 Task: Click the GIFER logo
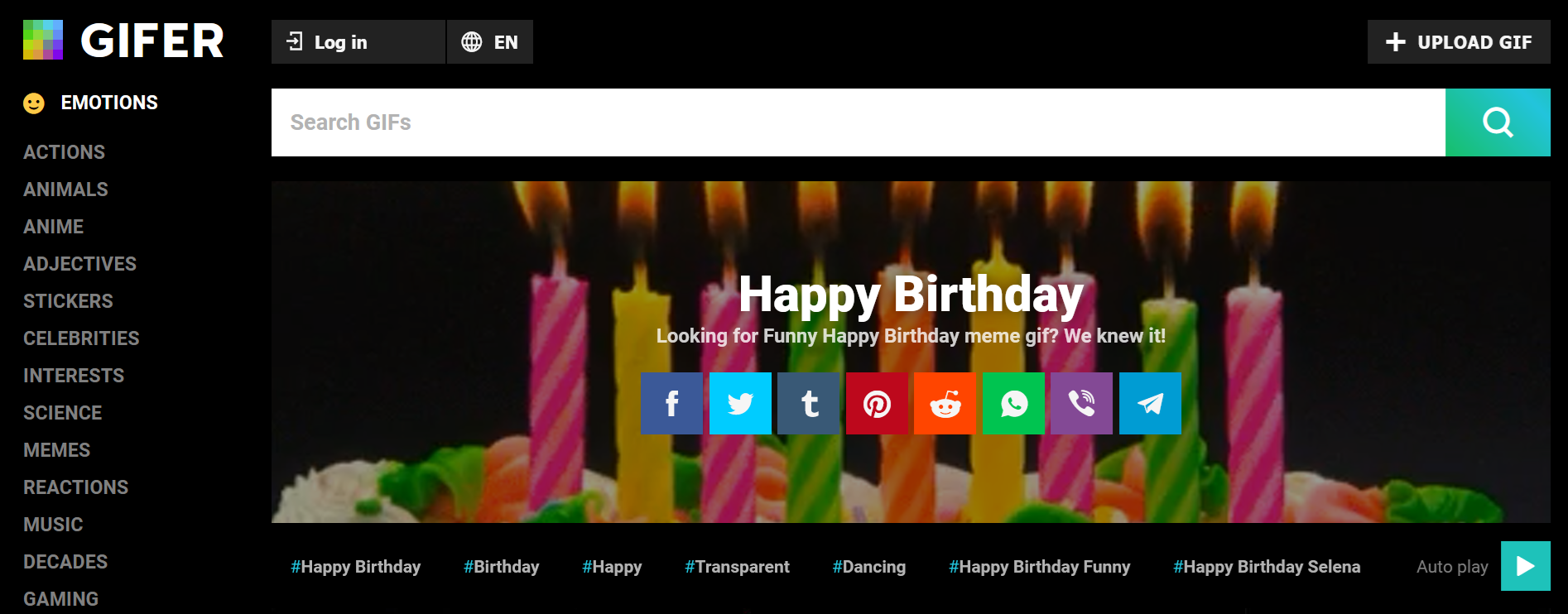coord(124,41)
